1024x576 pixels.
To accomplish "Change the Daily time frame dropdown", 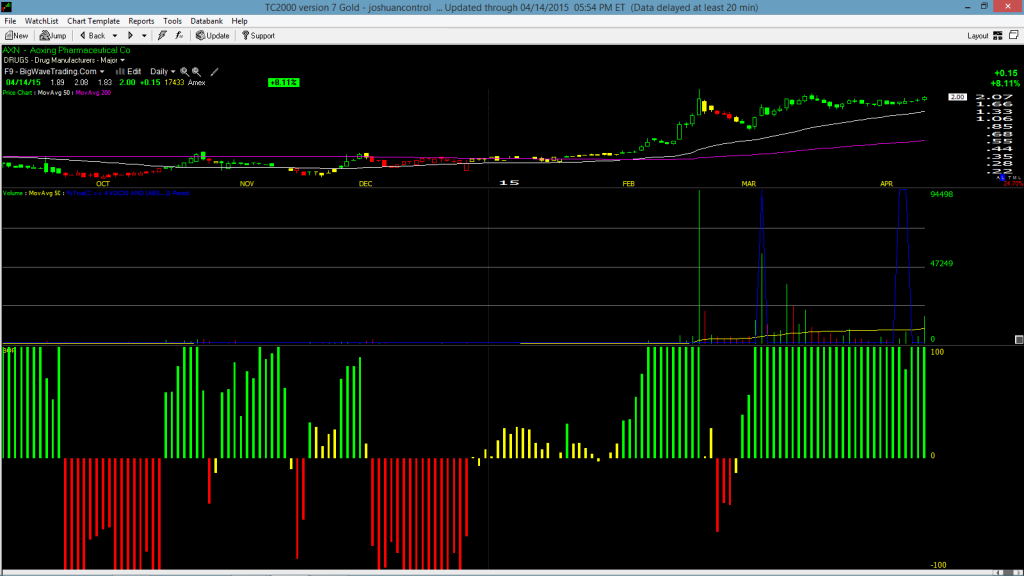I will [163, 72].
